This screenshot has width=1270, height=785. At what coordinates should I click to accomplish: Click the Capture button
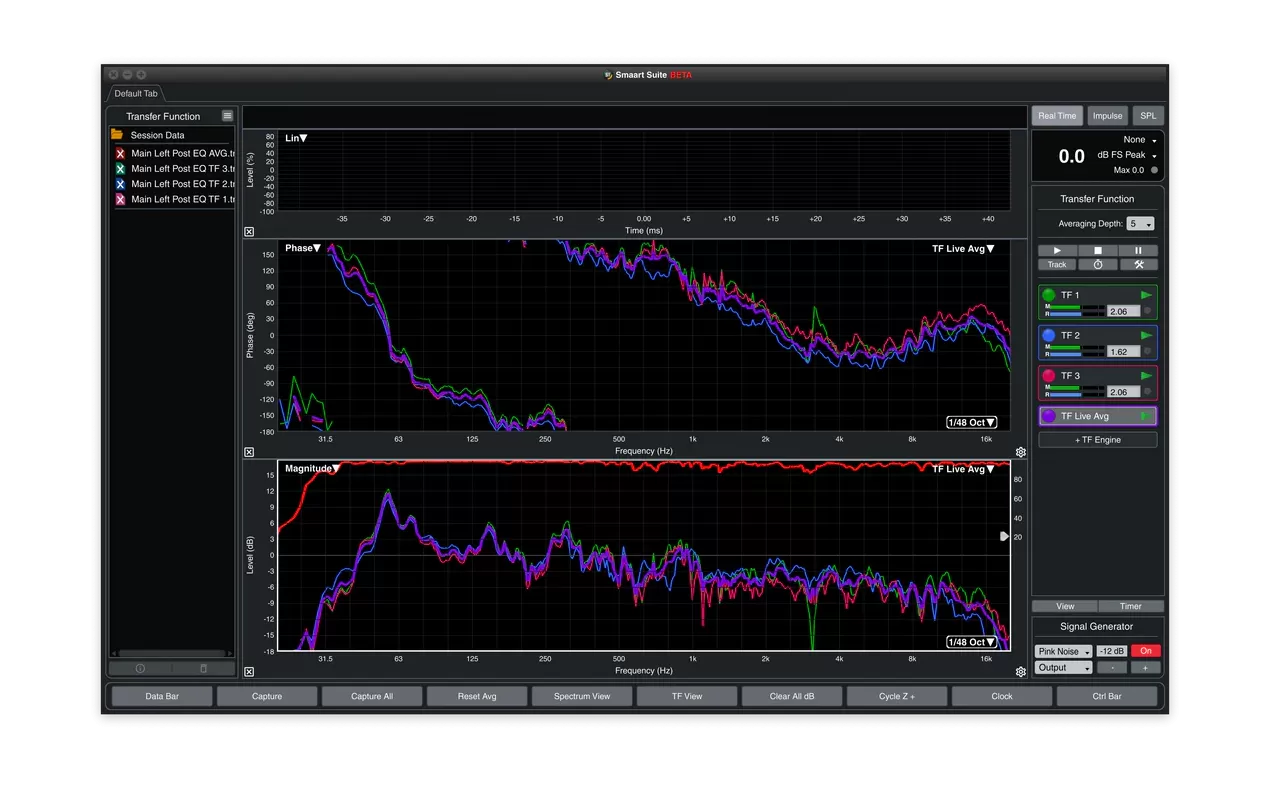(x=267, y=696)
